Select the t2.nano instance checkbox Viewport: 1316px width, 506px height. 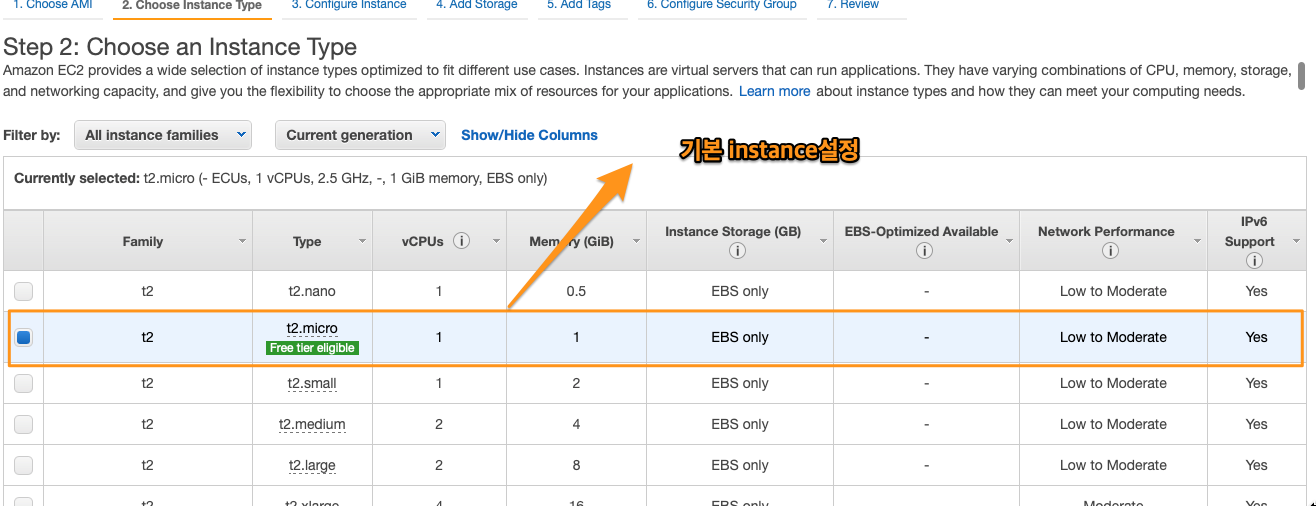coord(23,291)
